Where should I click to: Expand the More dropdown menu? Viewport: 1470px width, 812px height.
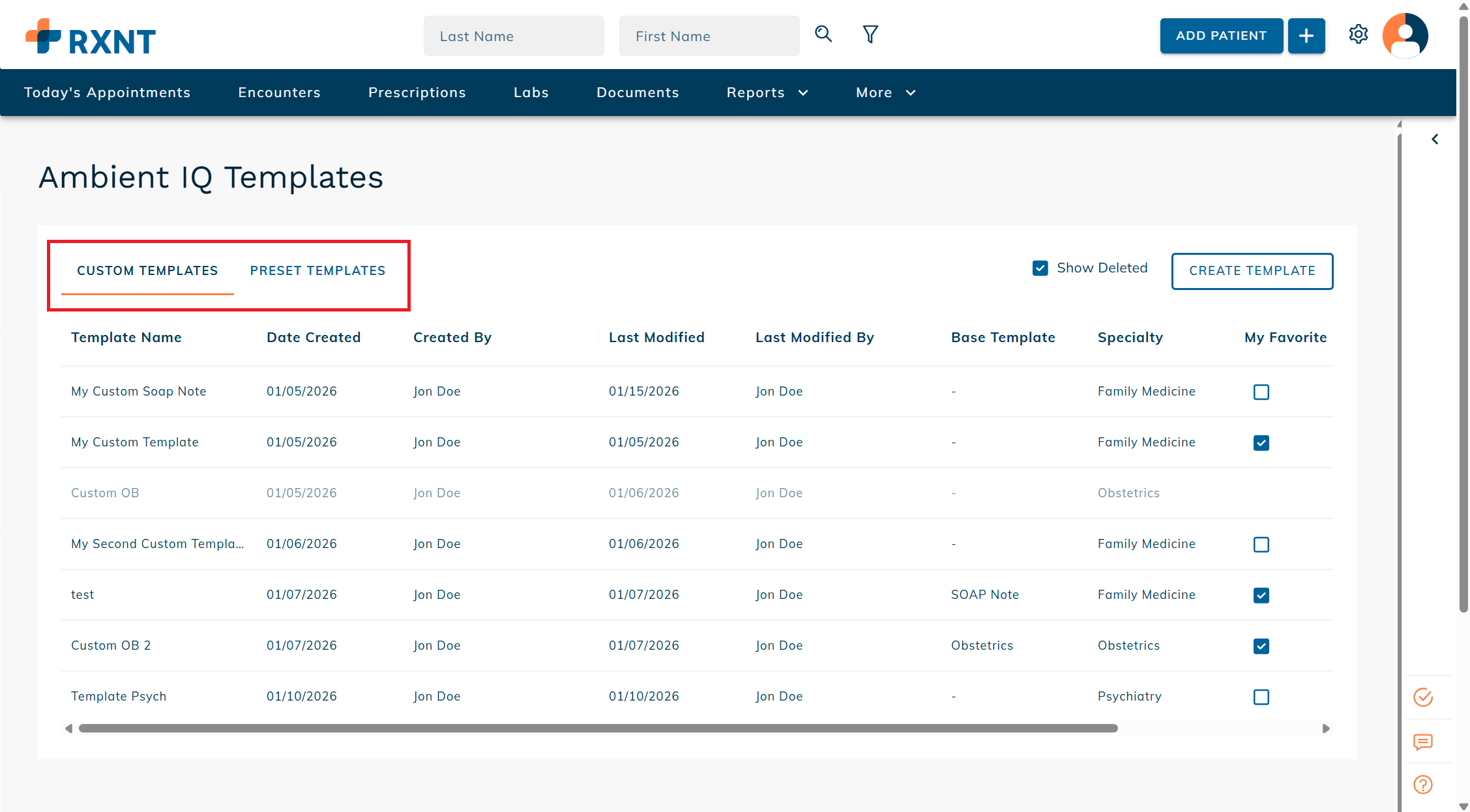885,93
